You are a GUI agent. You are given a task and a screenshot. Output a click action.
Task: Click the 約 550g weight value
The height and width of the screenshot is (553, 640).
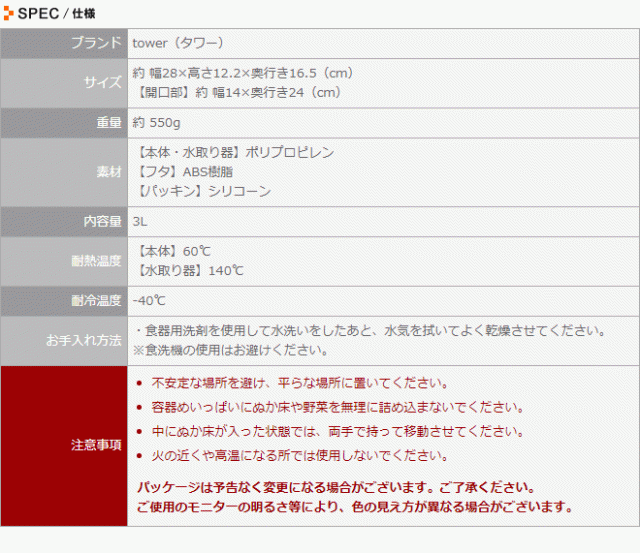[x=156, y=123]
